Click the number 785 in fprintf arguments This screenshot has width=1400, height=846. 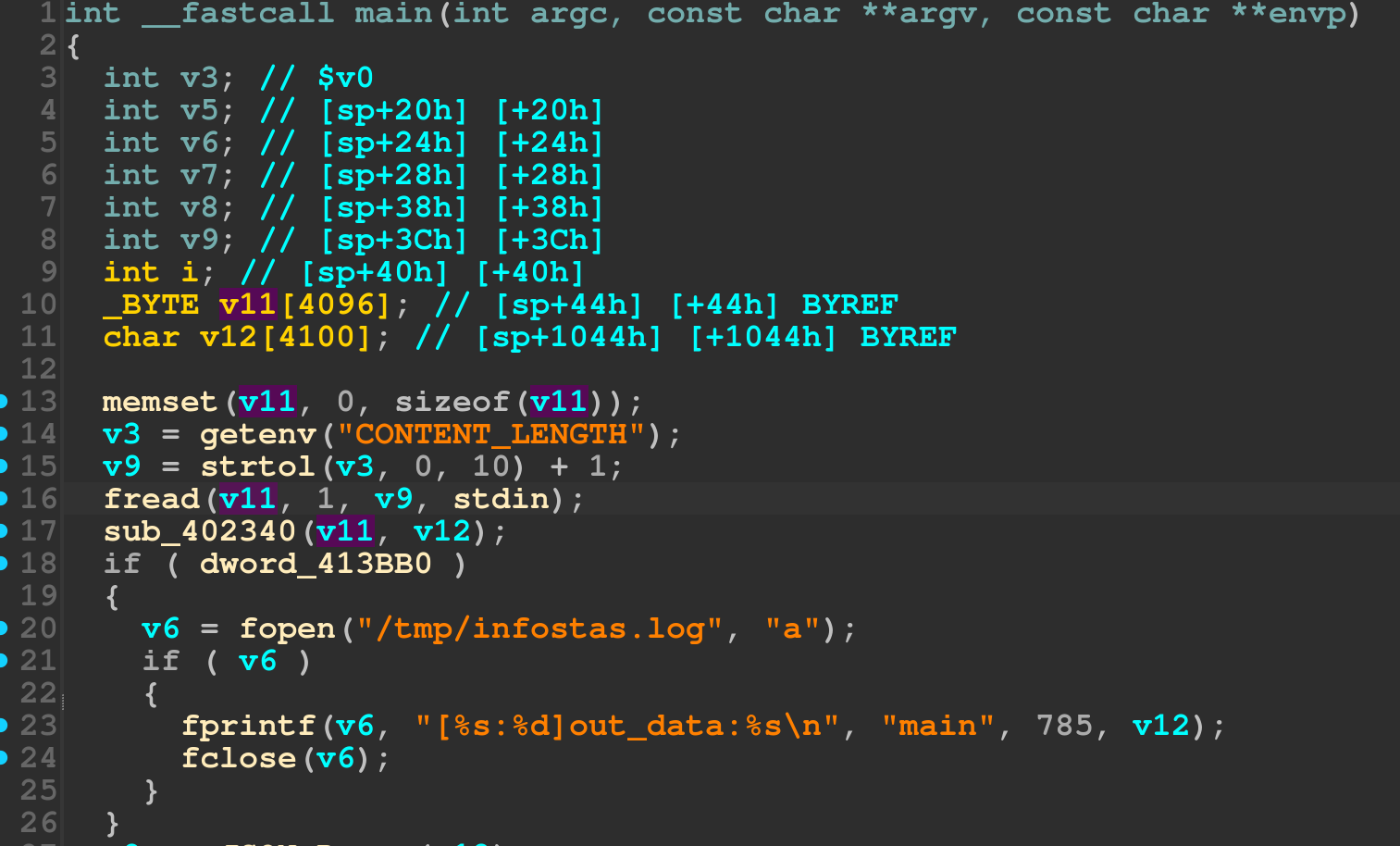point(1064,726)
